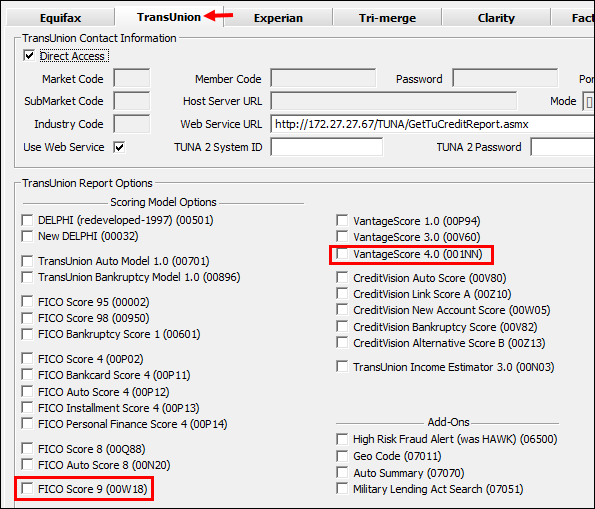Enable FICO Score 8 (00Q88)
Screen dimensions: 595x509
[x=27, y=449]
